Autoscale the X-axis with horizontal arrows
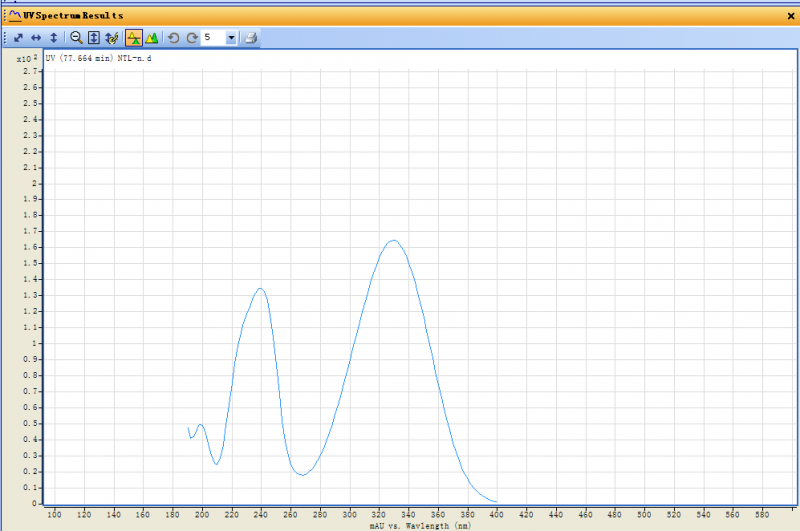This screenshot has width=800, height=531. coord(36,38)
